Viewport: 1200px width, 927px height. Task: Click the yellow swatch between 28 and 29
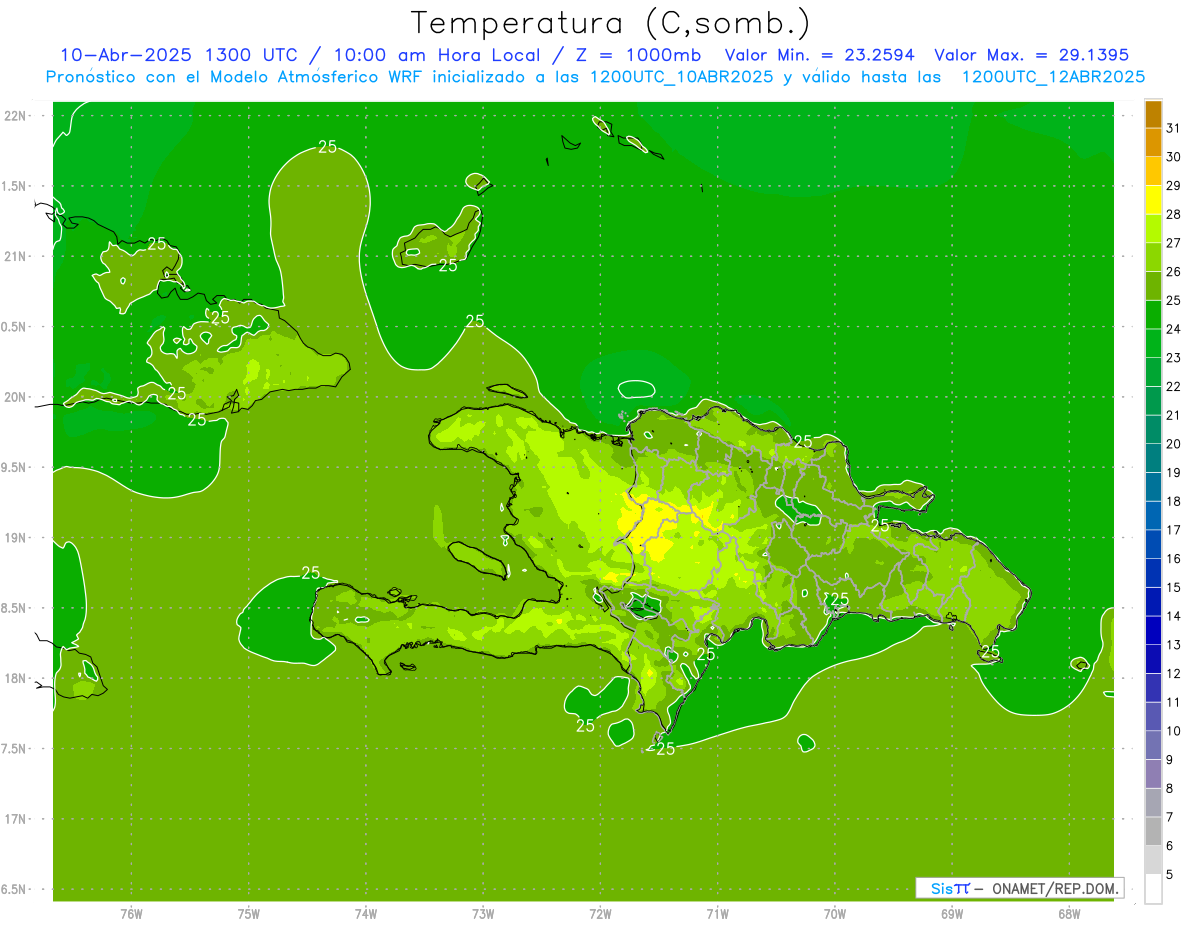1153,200
